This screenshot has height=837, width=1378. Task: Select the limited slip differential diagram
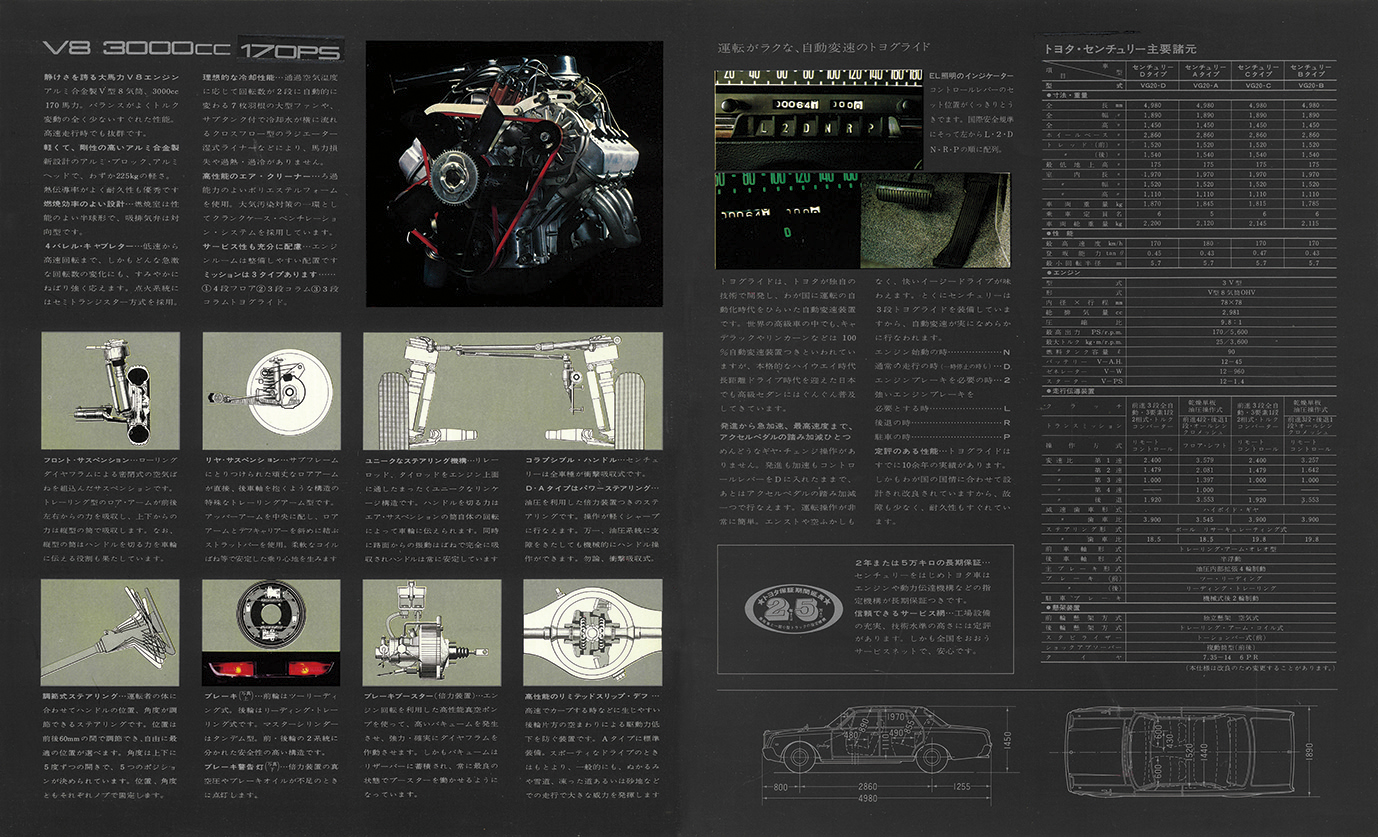coord(592,631)
